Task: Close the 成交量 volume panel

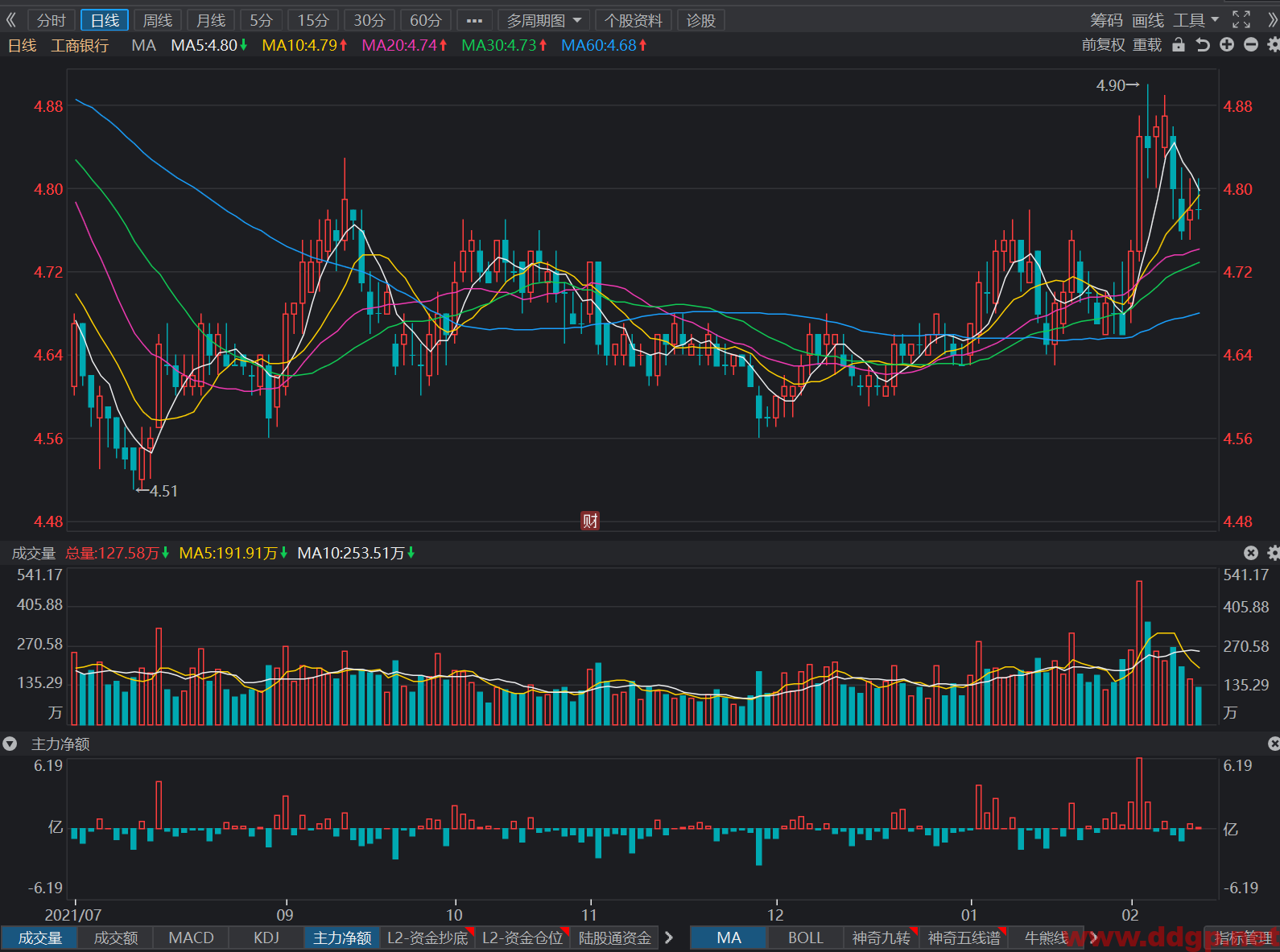Action: (1251, 553)
